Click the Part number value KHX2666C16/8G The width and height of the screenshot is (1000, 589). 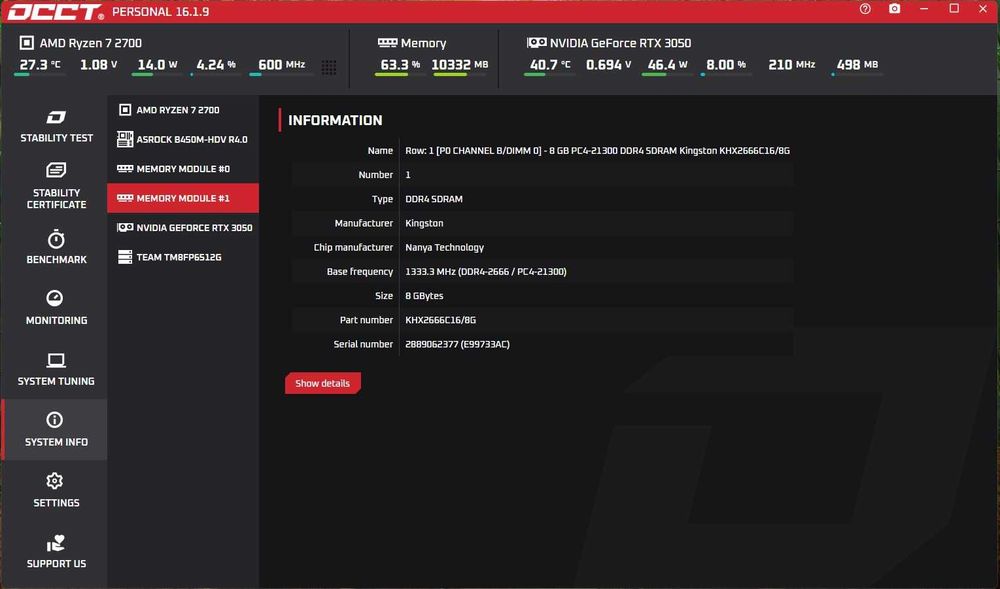[x=440, y=320]
